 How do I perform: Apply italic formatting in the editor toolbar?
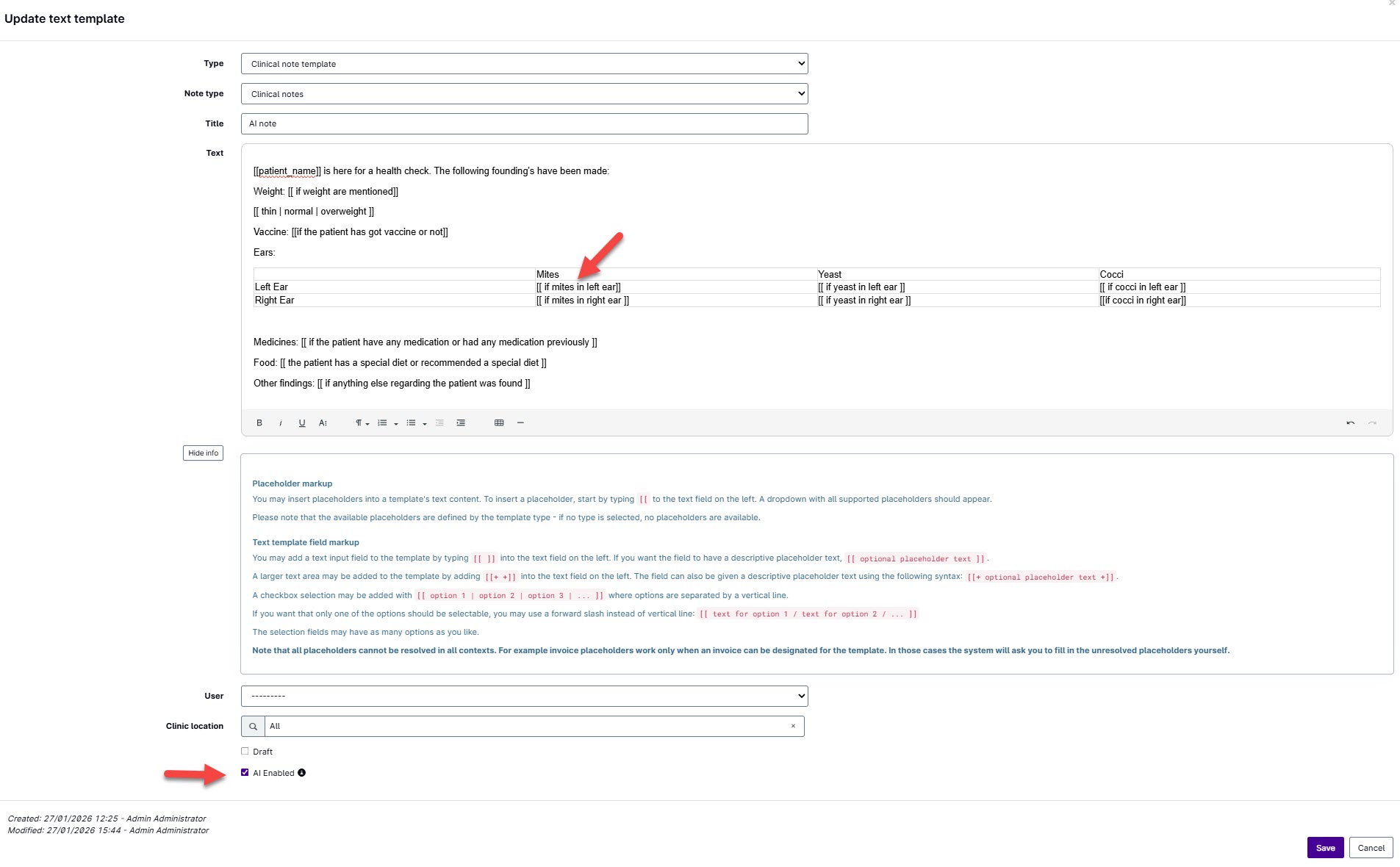point(281,423)
